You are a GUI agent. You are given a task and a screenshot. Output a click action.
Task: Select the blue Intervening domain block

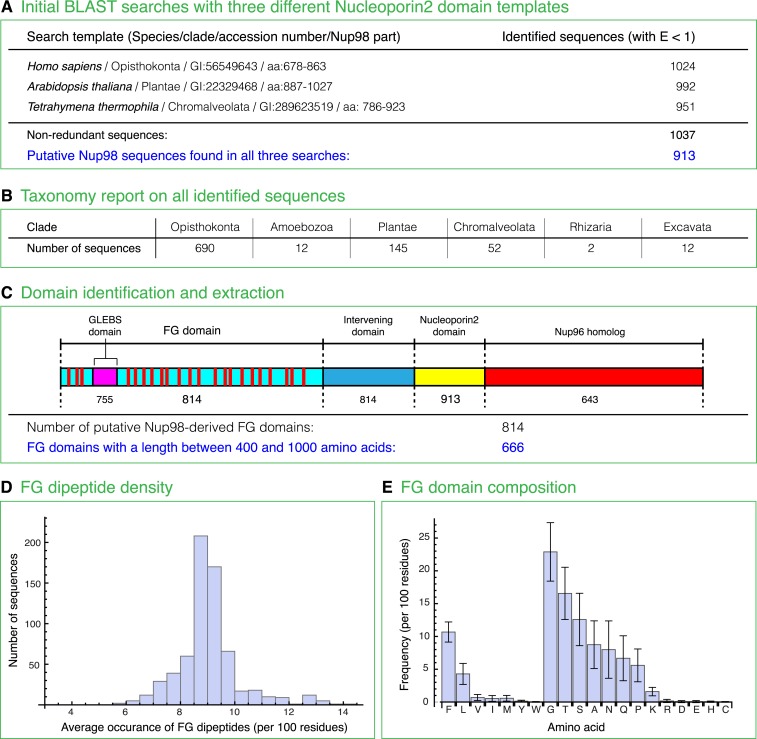coord(368,377)
